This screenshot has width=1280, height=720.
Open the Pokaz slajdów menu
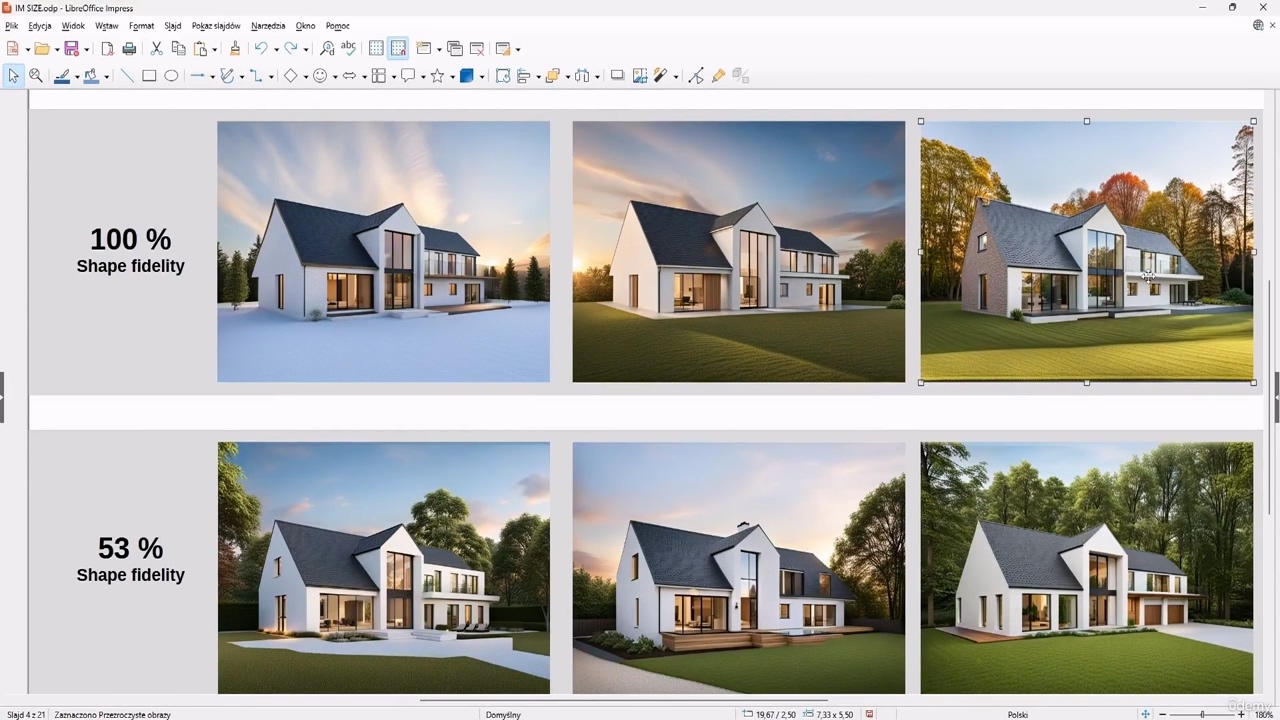pos(216,26)
